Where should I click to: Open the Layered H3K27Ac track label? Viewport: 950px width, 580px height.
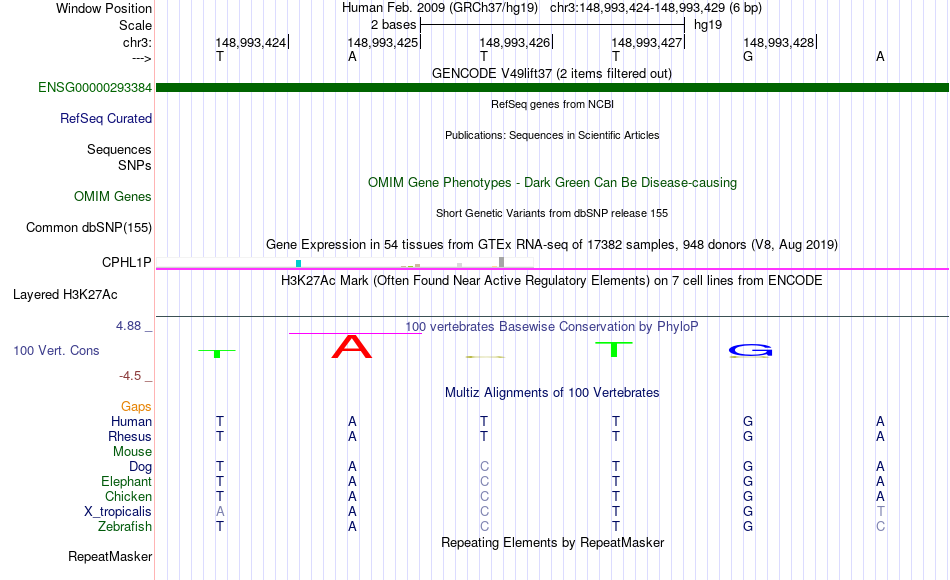[65, 295]
